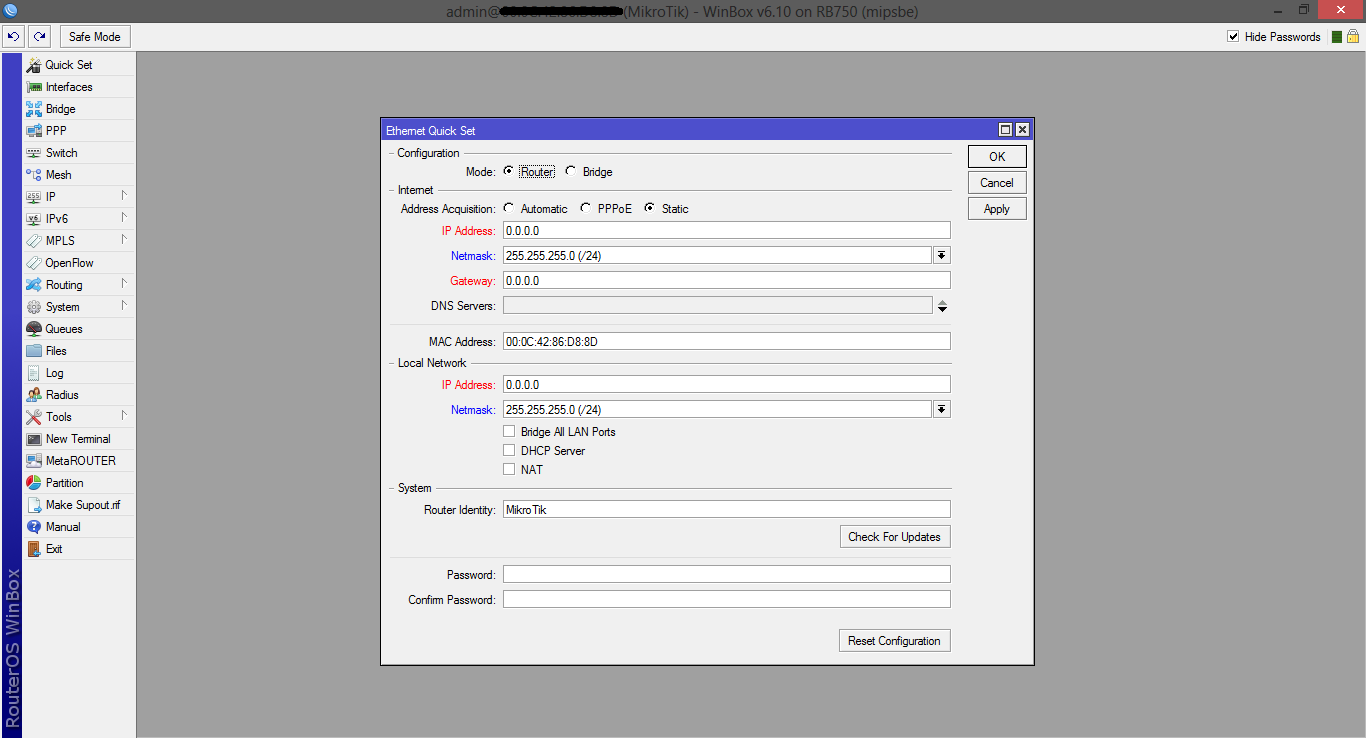Click the System gear icon in the sidebar
The width and height of the screenshot is (1366, 738).
pyautogui.click(x=34, y=307)
